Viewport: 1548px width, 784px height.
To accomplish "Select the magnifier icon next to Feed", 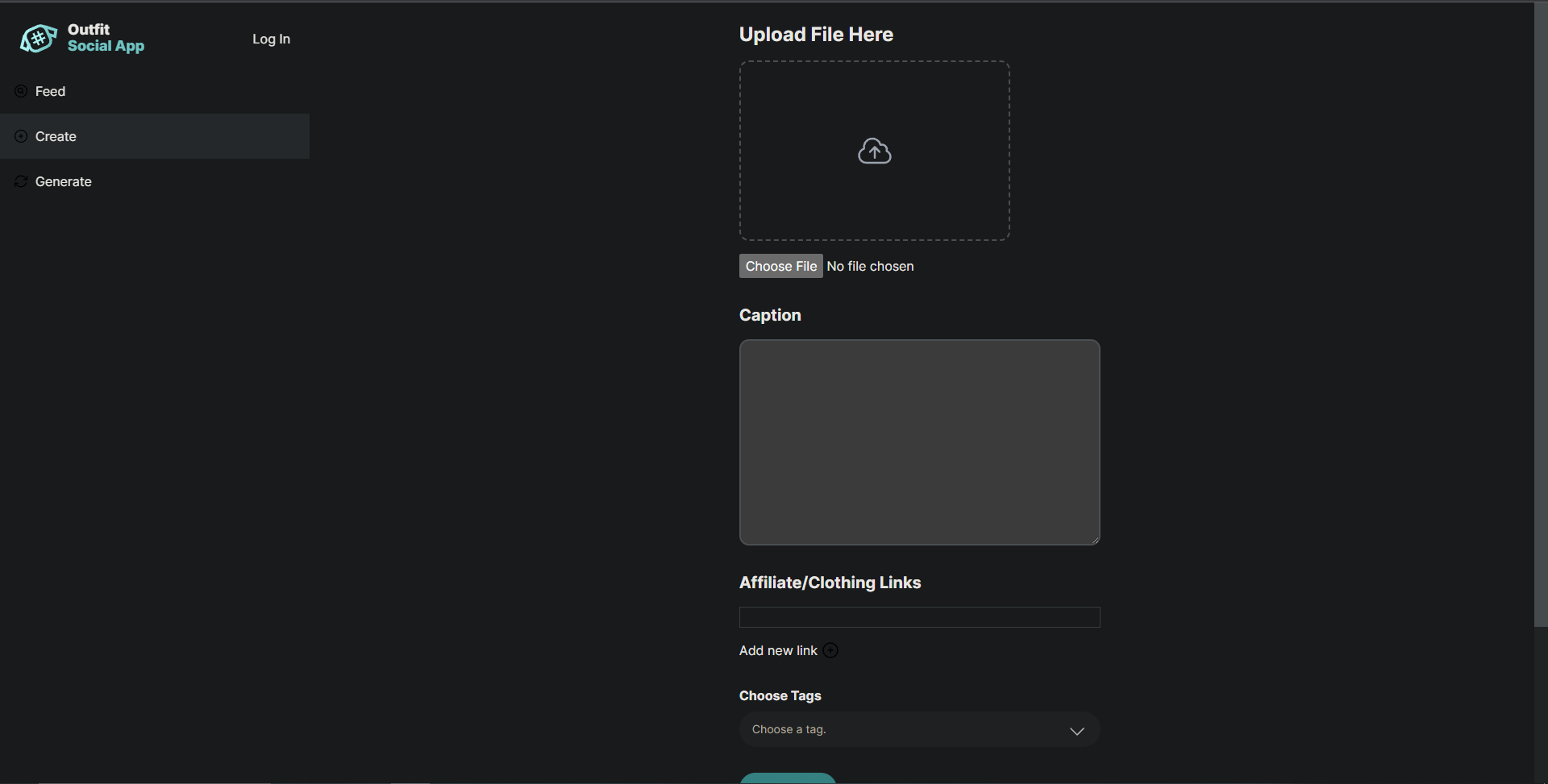I will click(x=20, y=90).
